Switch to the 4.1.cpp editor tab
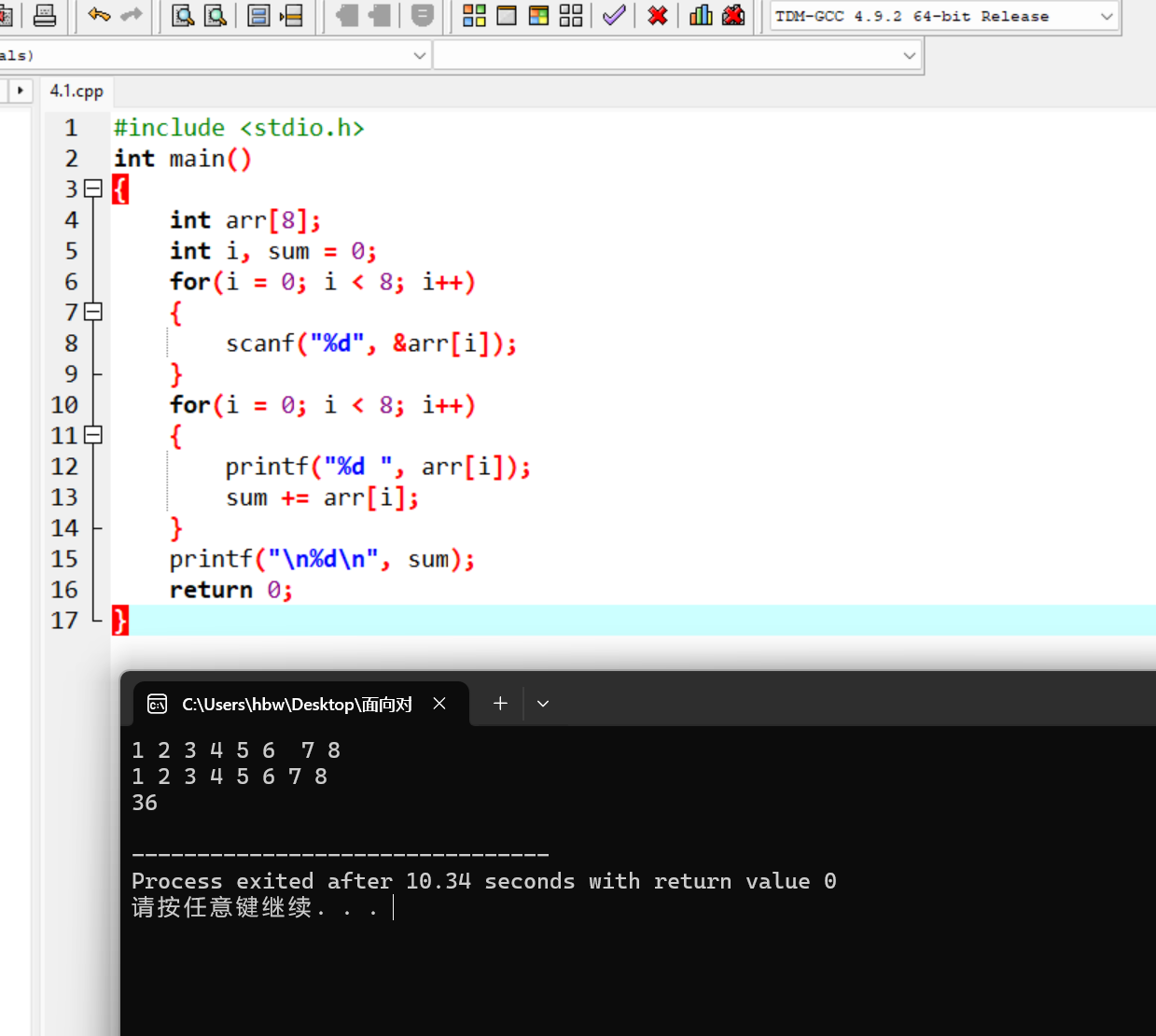Viewport: 1156px width, 1036px height. coord(77,91)
